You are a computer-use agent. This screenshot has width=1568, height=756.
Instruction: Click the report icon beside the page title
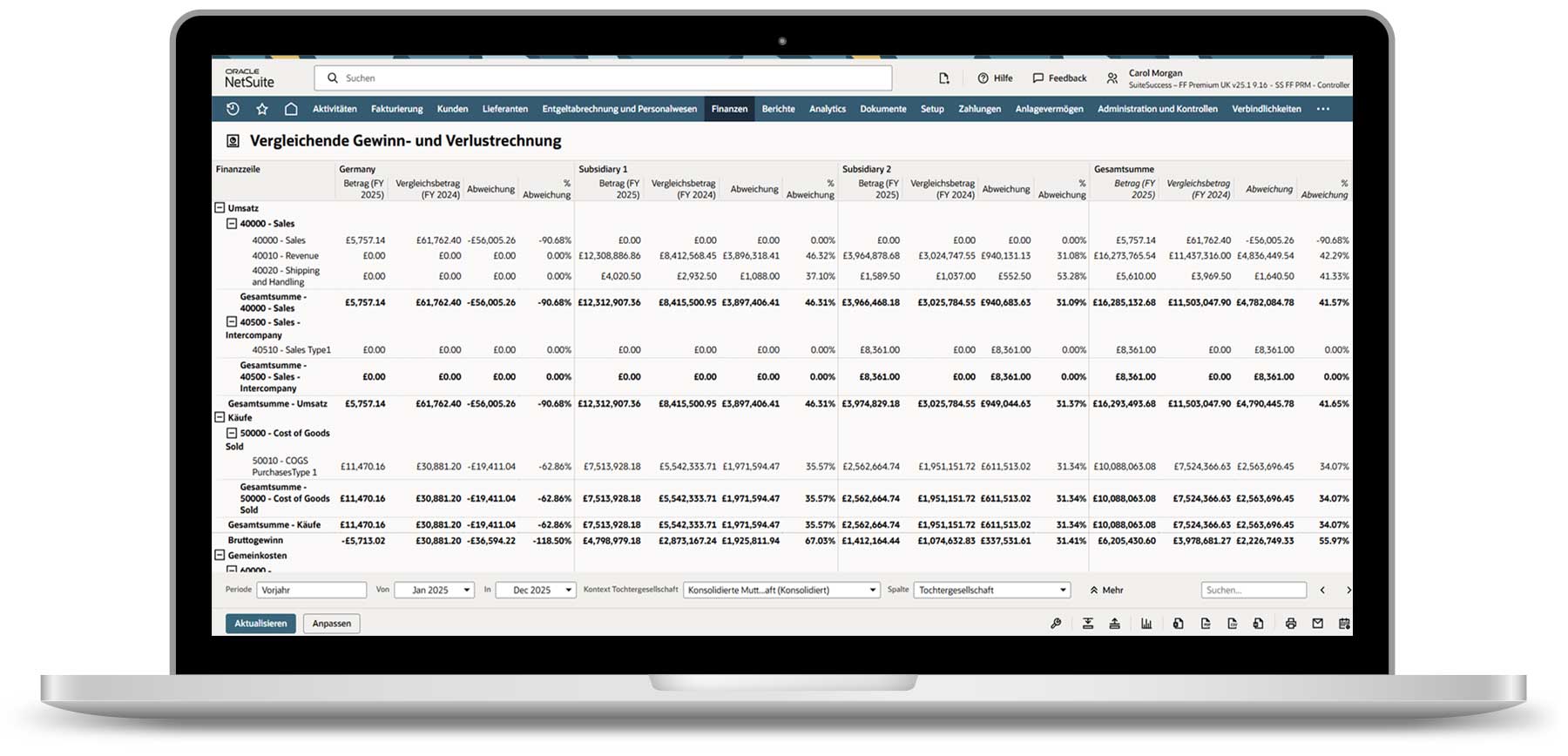coord(233,141)
